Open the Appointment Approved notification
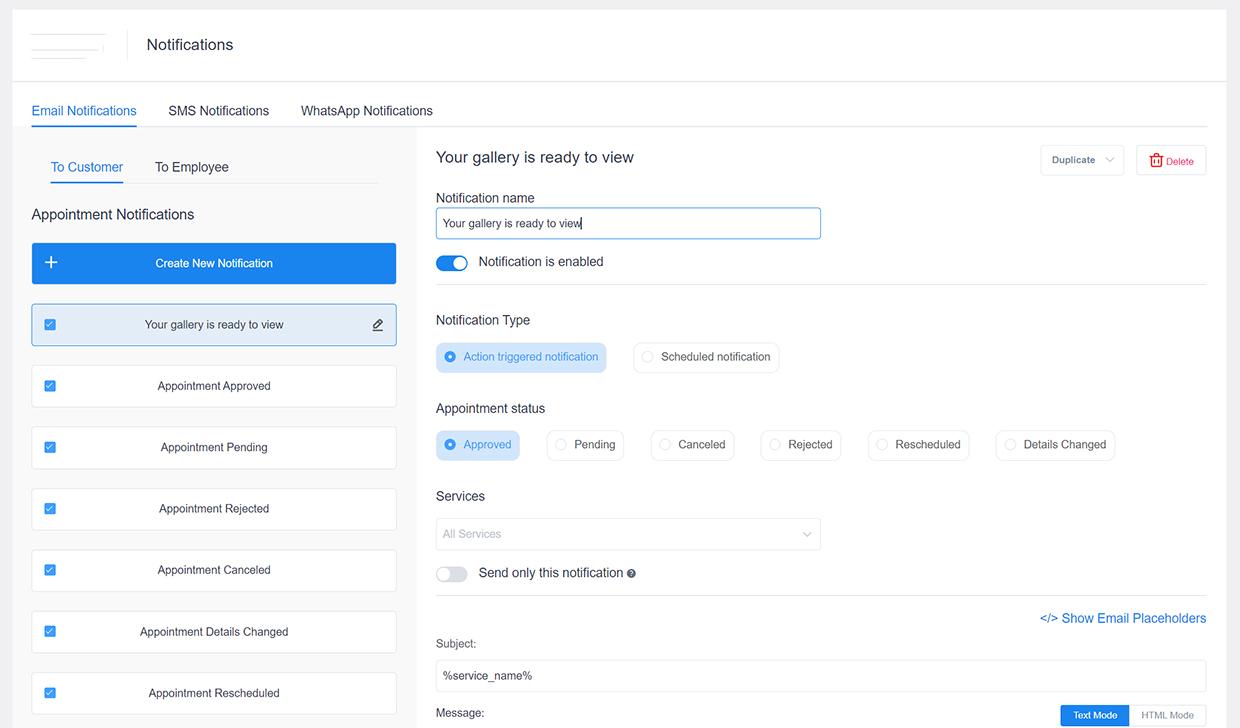Viewport: 1240px width, 728px height. [x=214, y=386]
